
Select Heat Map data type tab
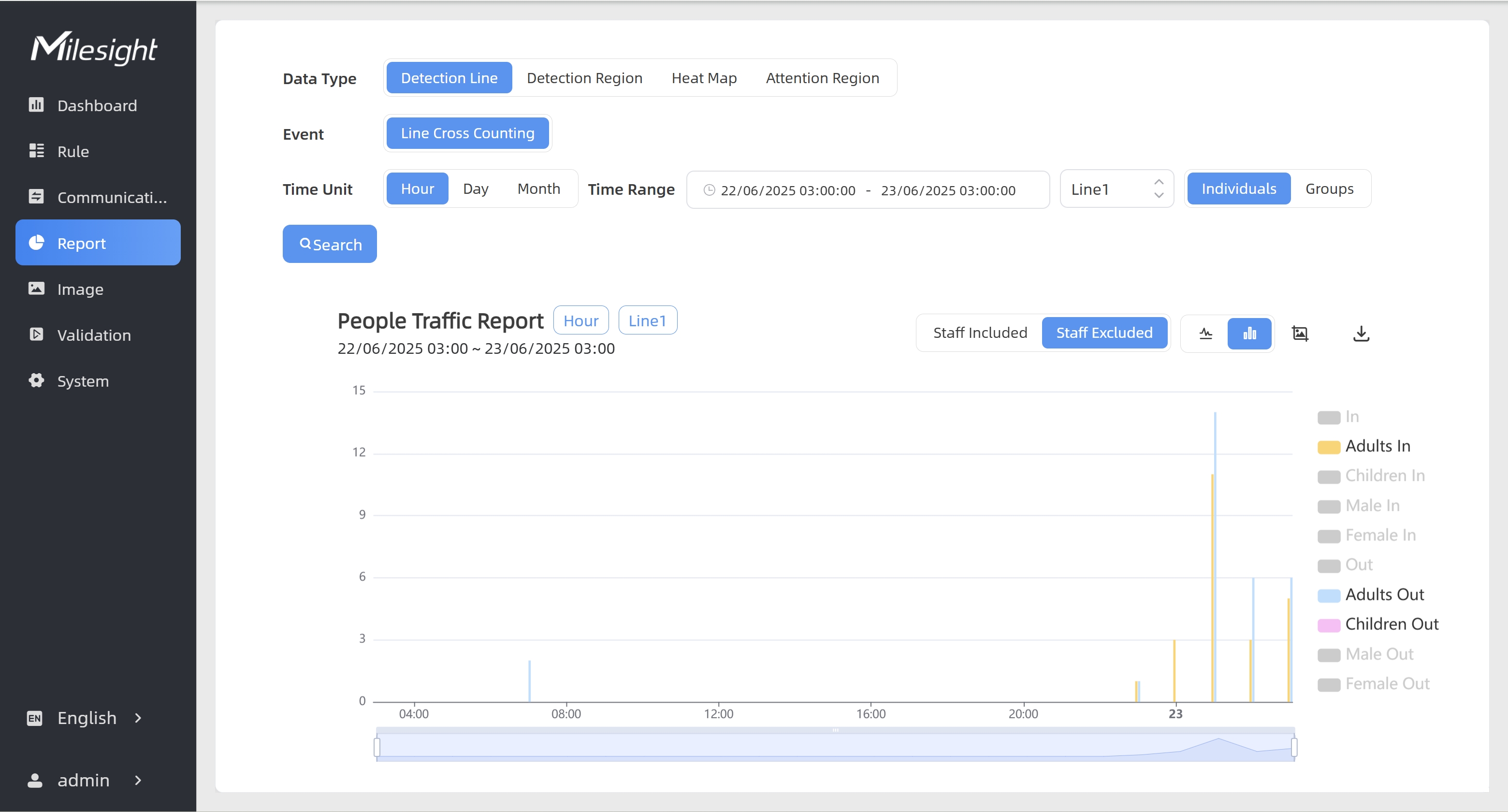704,78
